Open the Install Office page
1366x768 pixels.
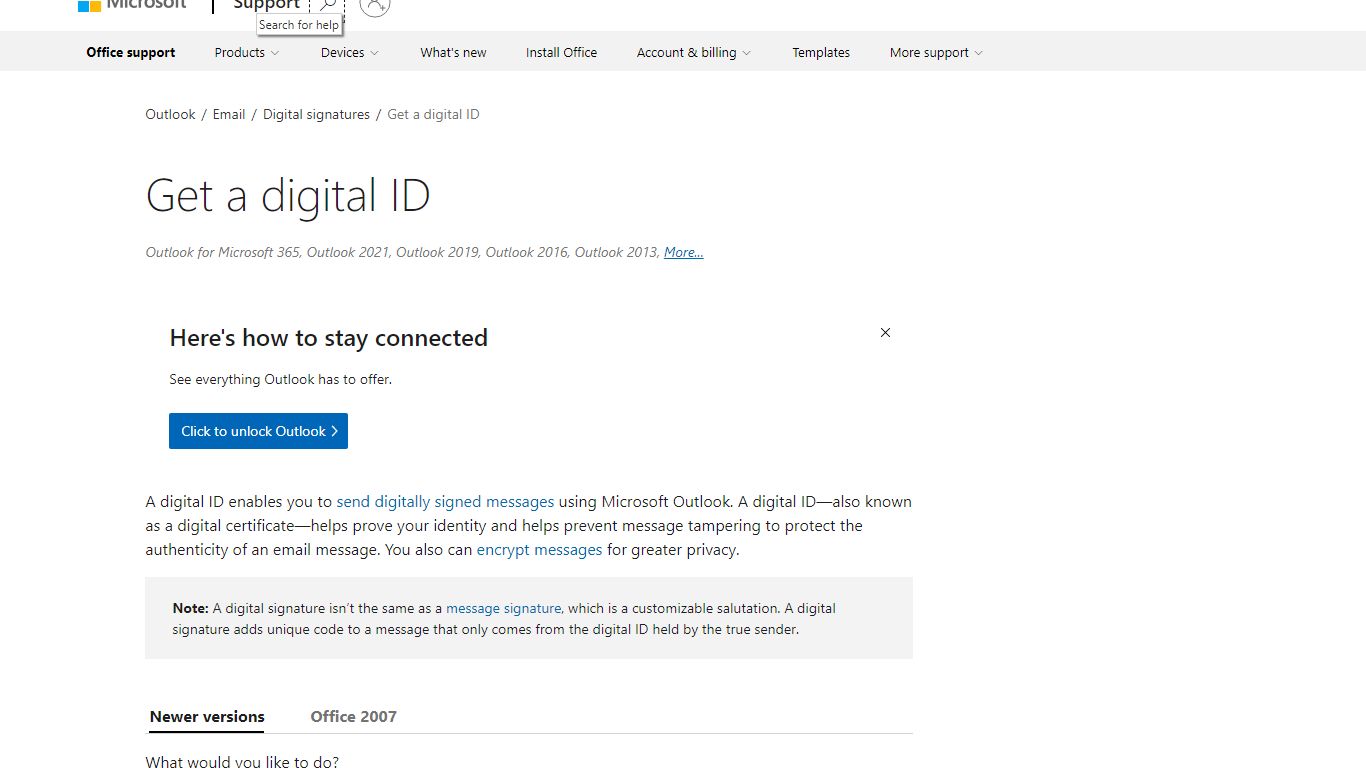[561, 52]
